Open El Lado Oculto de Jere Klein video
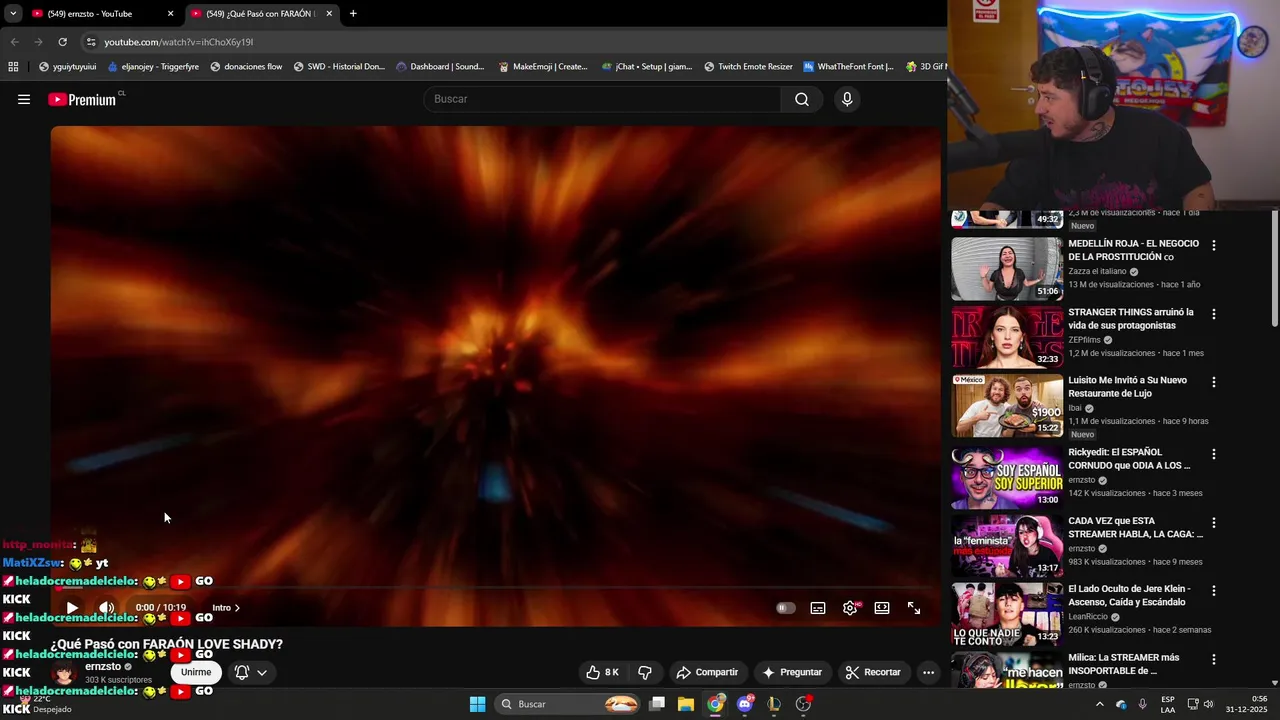 click(x=1007, y=614)
